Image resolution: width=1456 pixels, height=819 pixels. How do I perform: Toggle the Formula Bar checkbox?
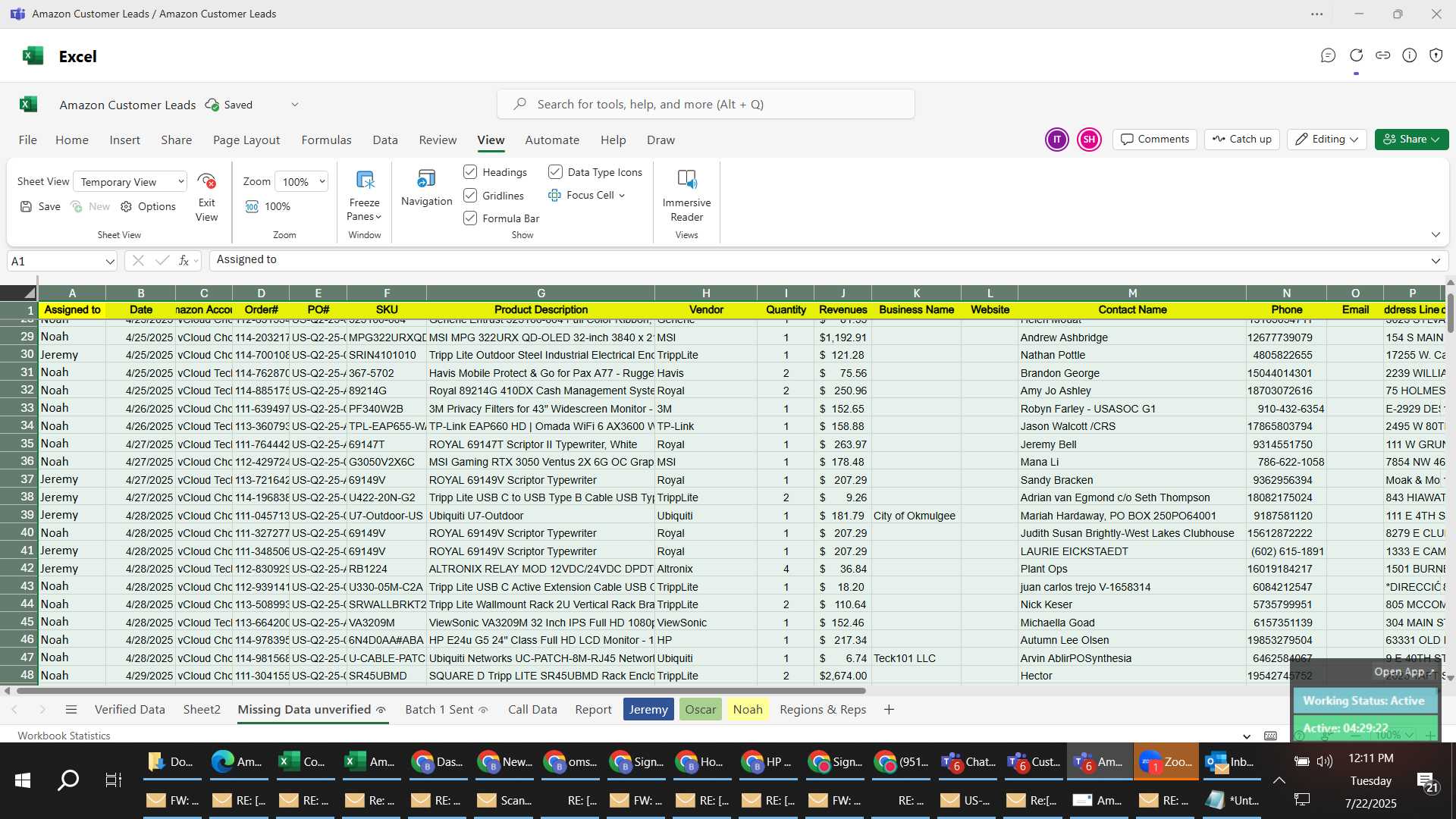pyautogui.click(x=470, y=218)
